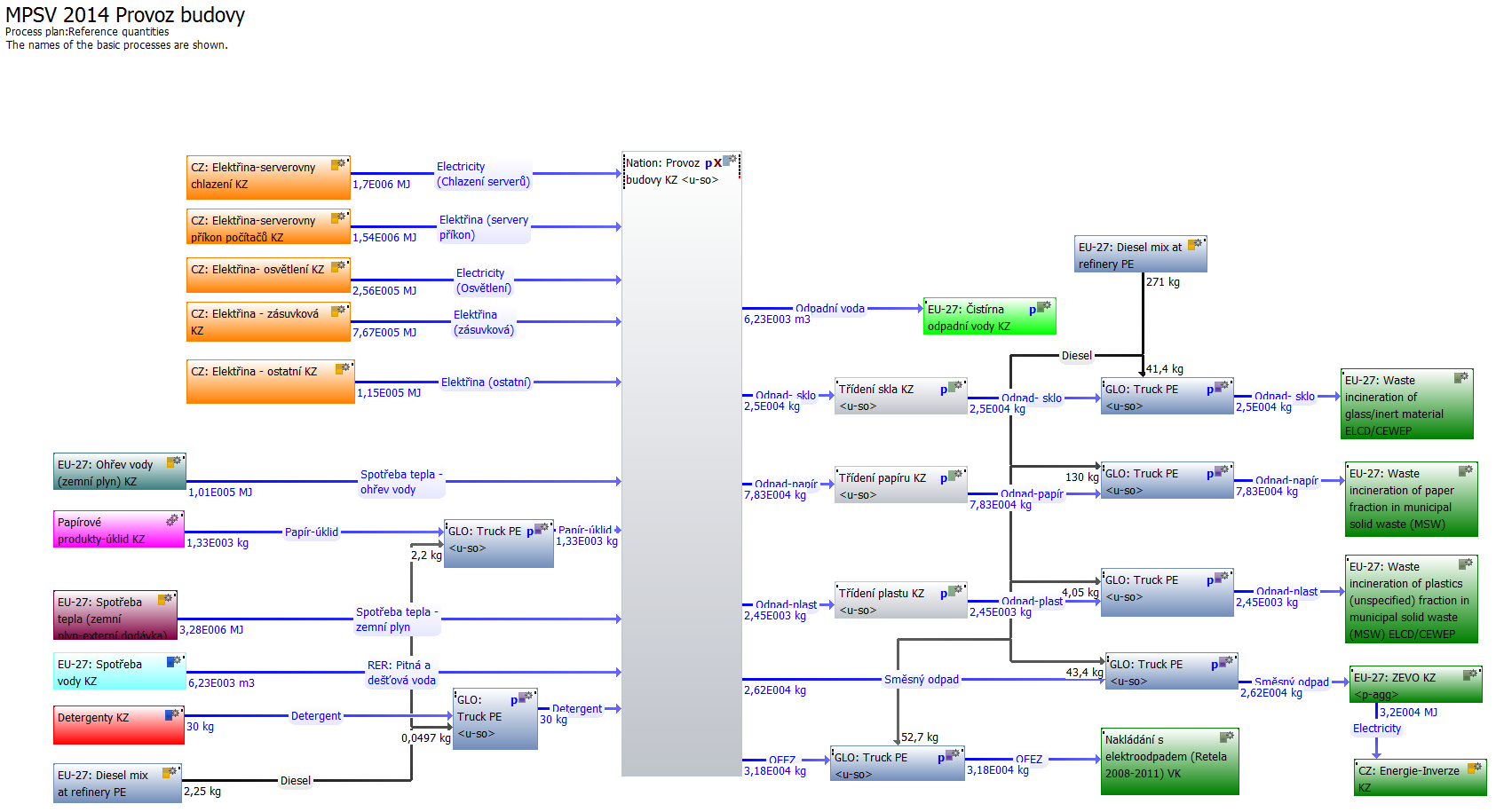Screen dimensions: 1496x812
Task: Click the '3,2E004 MJ' electricity value
Action: 1409,713
